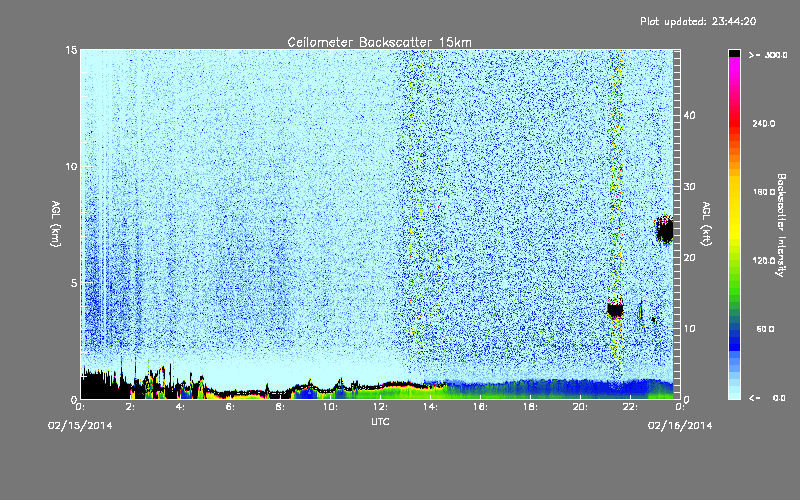Viewport: 800px width, 500px height.
Task: Click the end date label 02/16/2014
Action: [x=680, y=426]
